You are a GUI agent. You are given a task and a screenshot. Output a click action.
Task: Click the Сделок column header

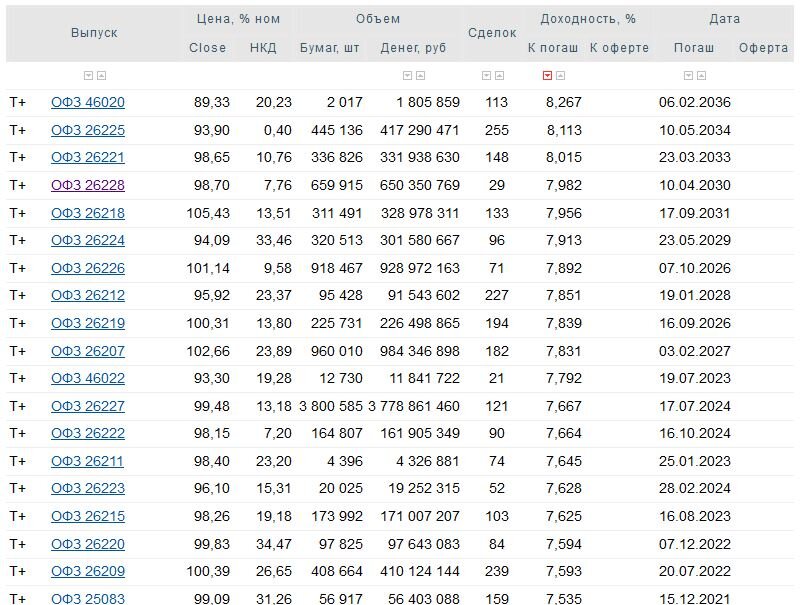[492, 33]
